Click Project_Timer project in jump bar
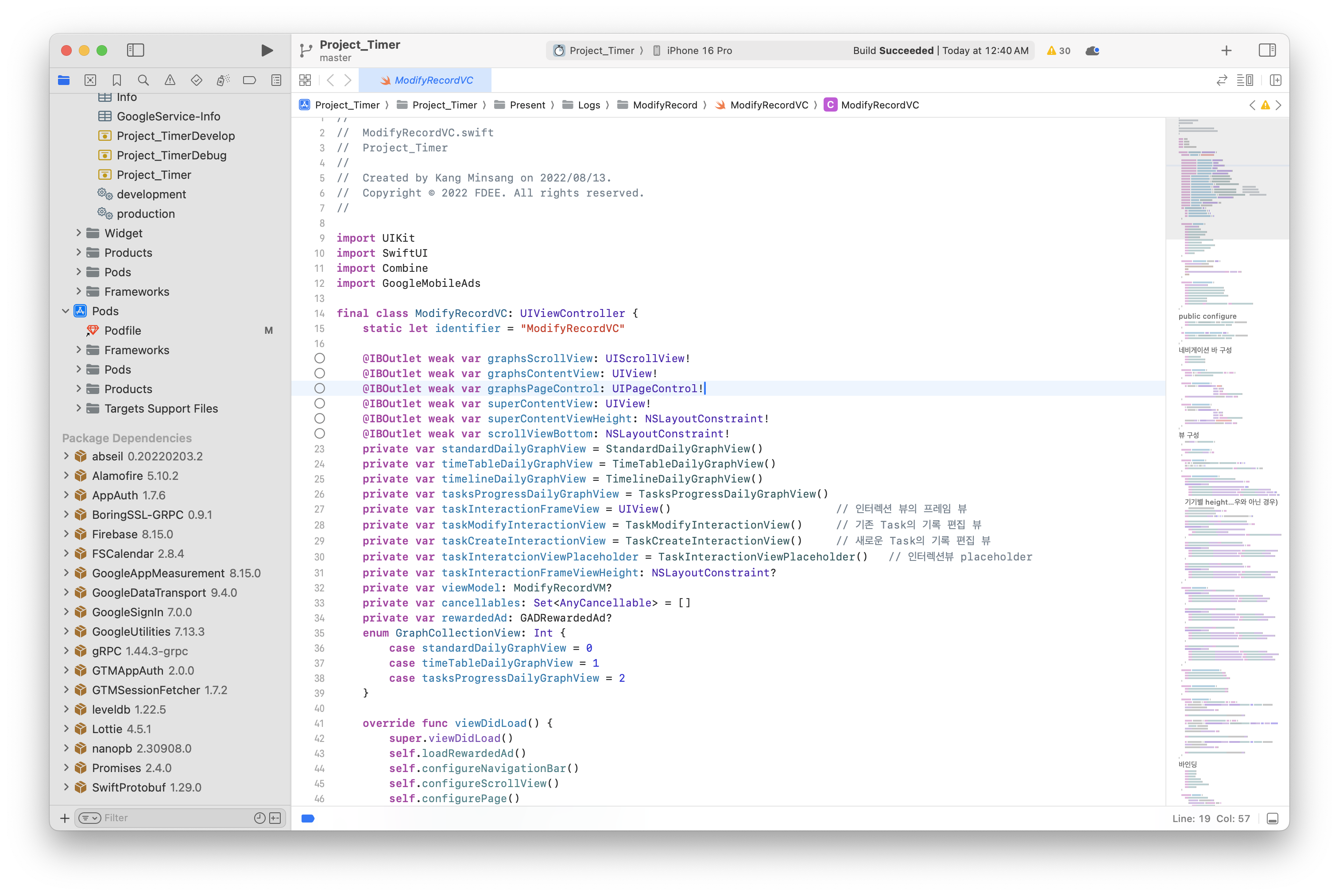 click(340, 105)
